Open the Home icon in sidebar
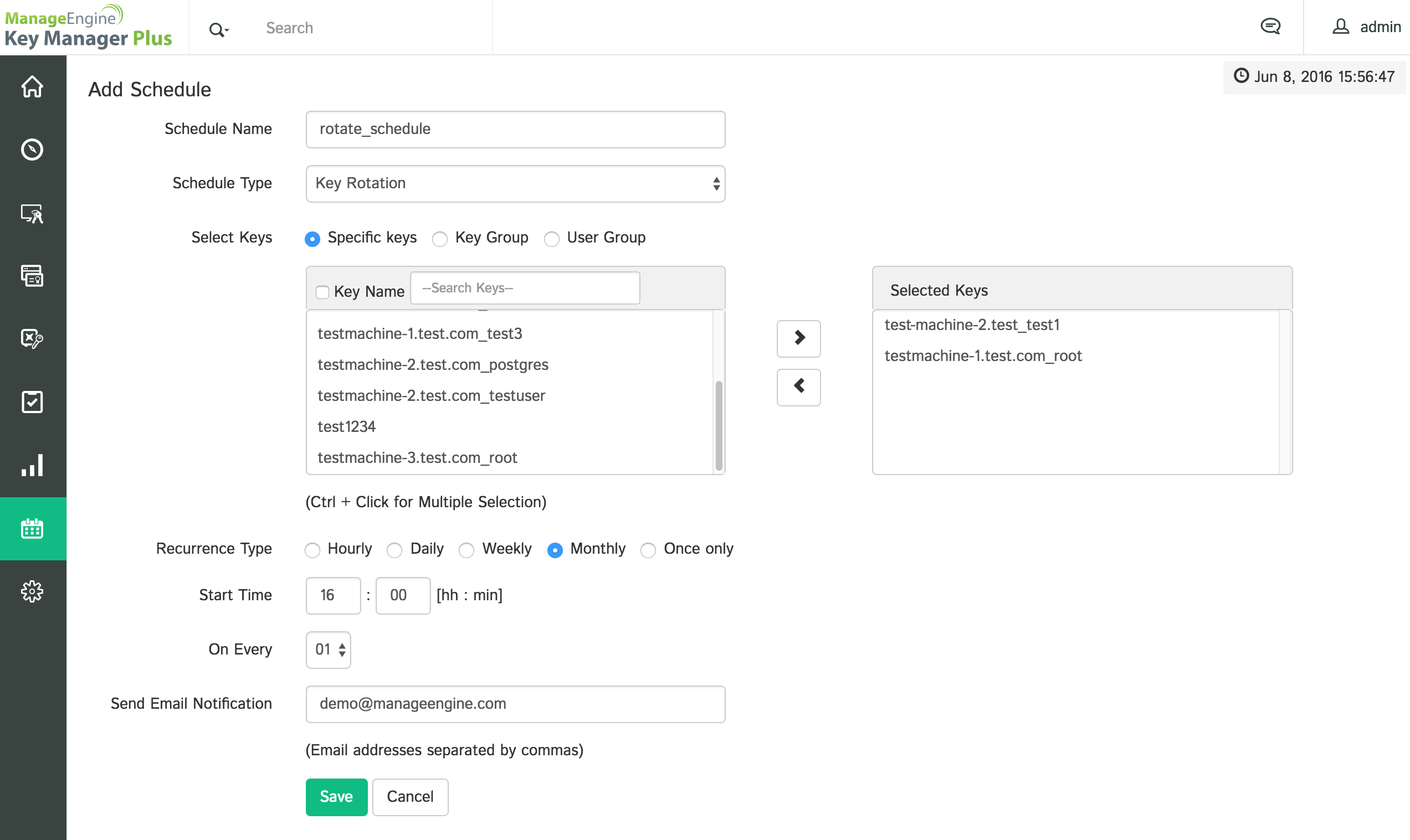 (32, 86)
